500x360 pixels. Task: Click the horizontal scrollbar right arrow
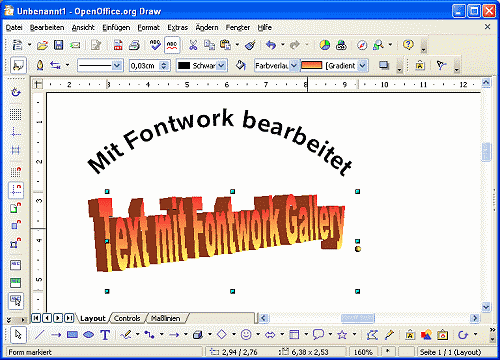(475, 318)
